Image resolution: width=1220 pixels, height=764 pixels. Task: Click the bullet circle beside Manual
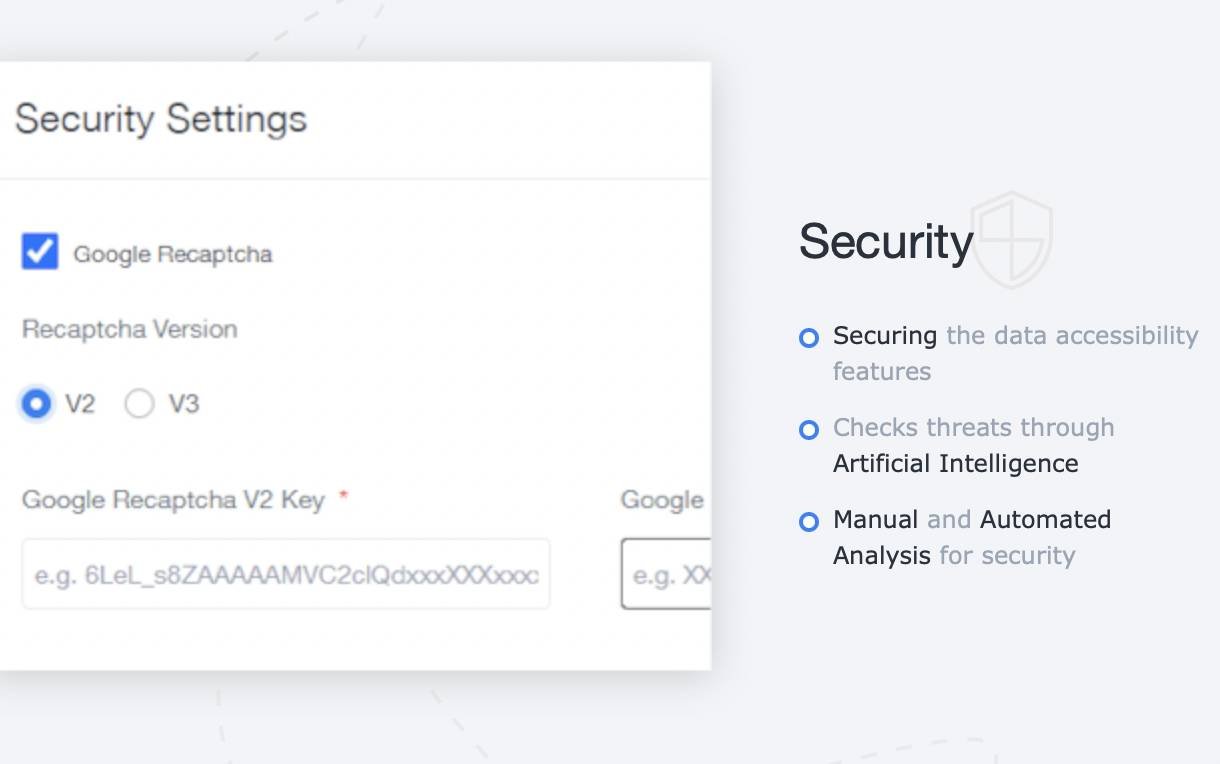coord(809,522)
